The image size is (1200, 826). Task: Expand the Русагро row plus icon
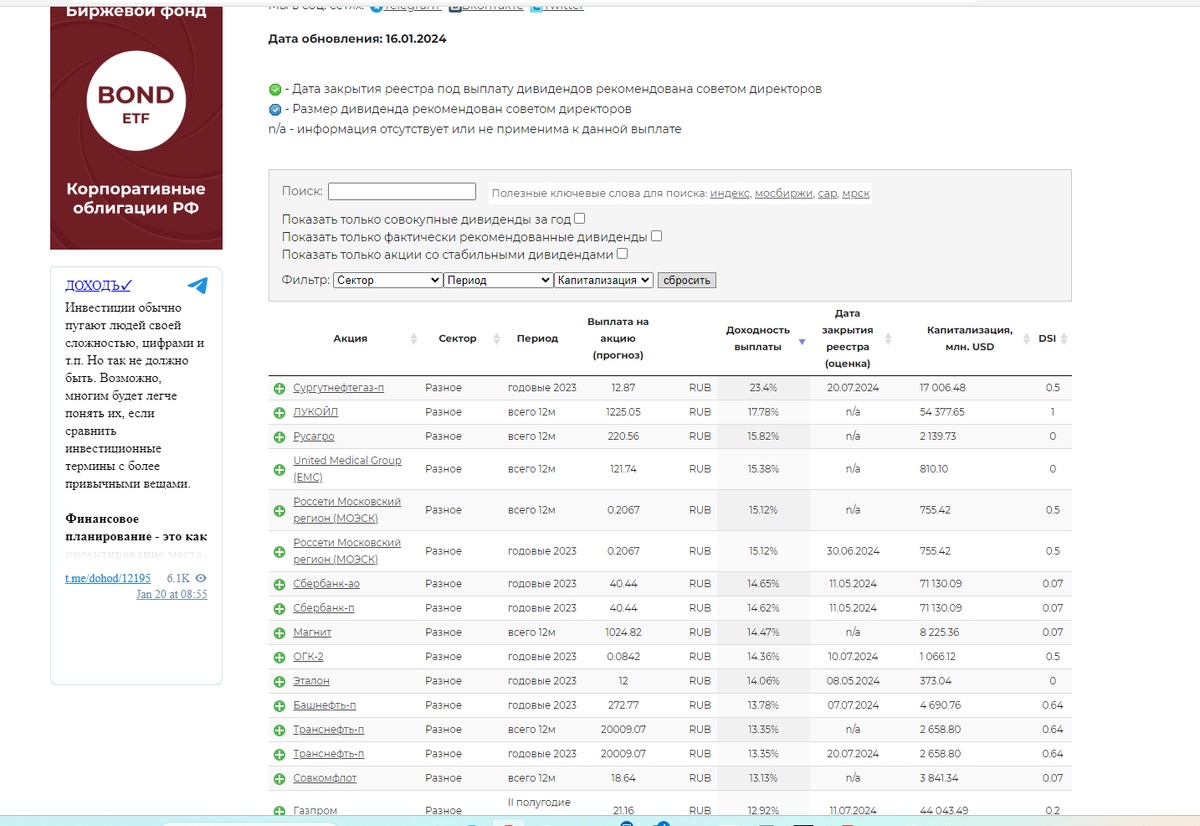tap(280, 437)
